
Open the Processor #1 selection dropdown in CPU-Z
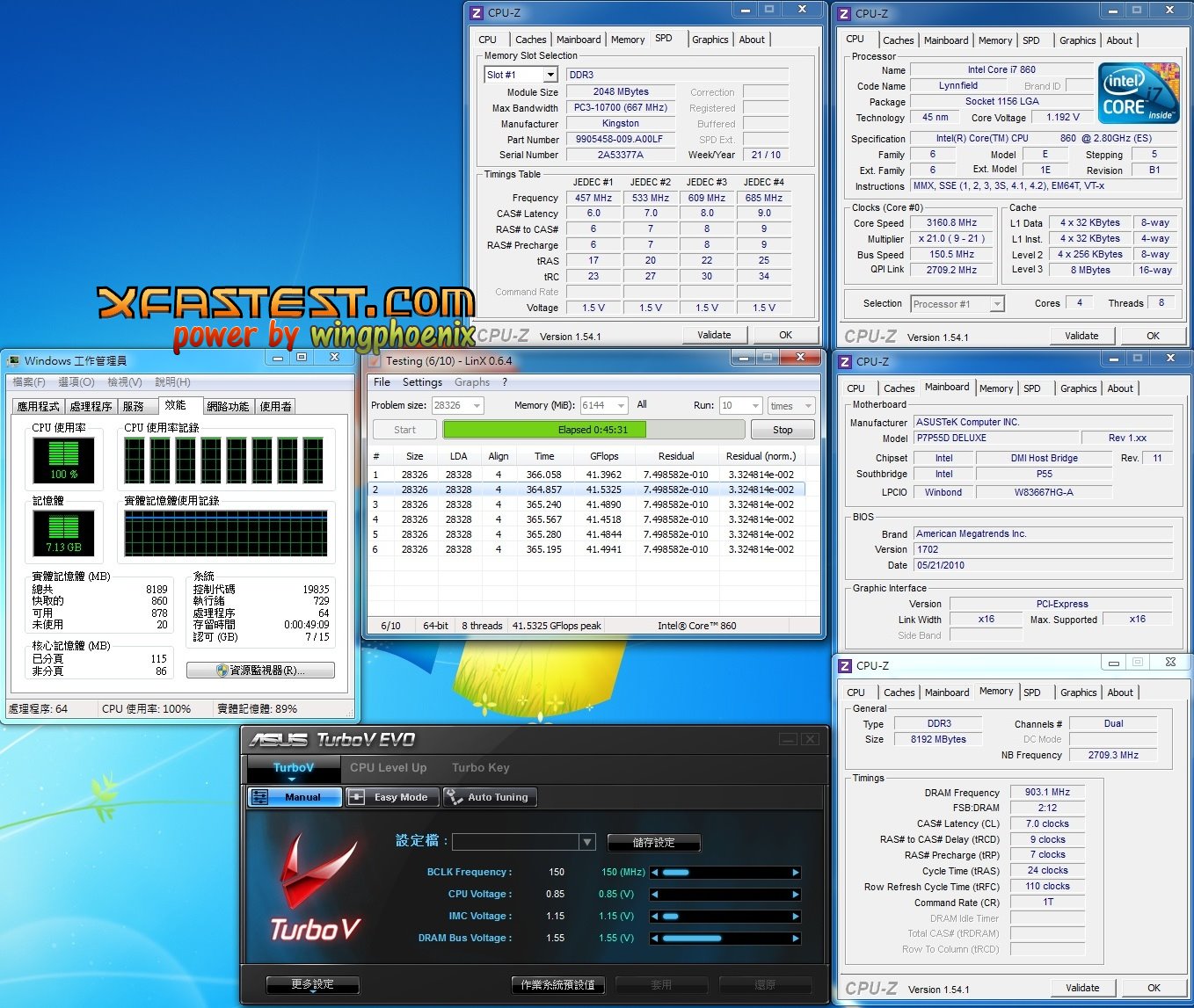997,304
